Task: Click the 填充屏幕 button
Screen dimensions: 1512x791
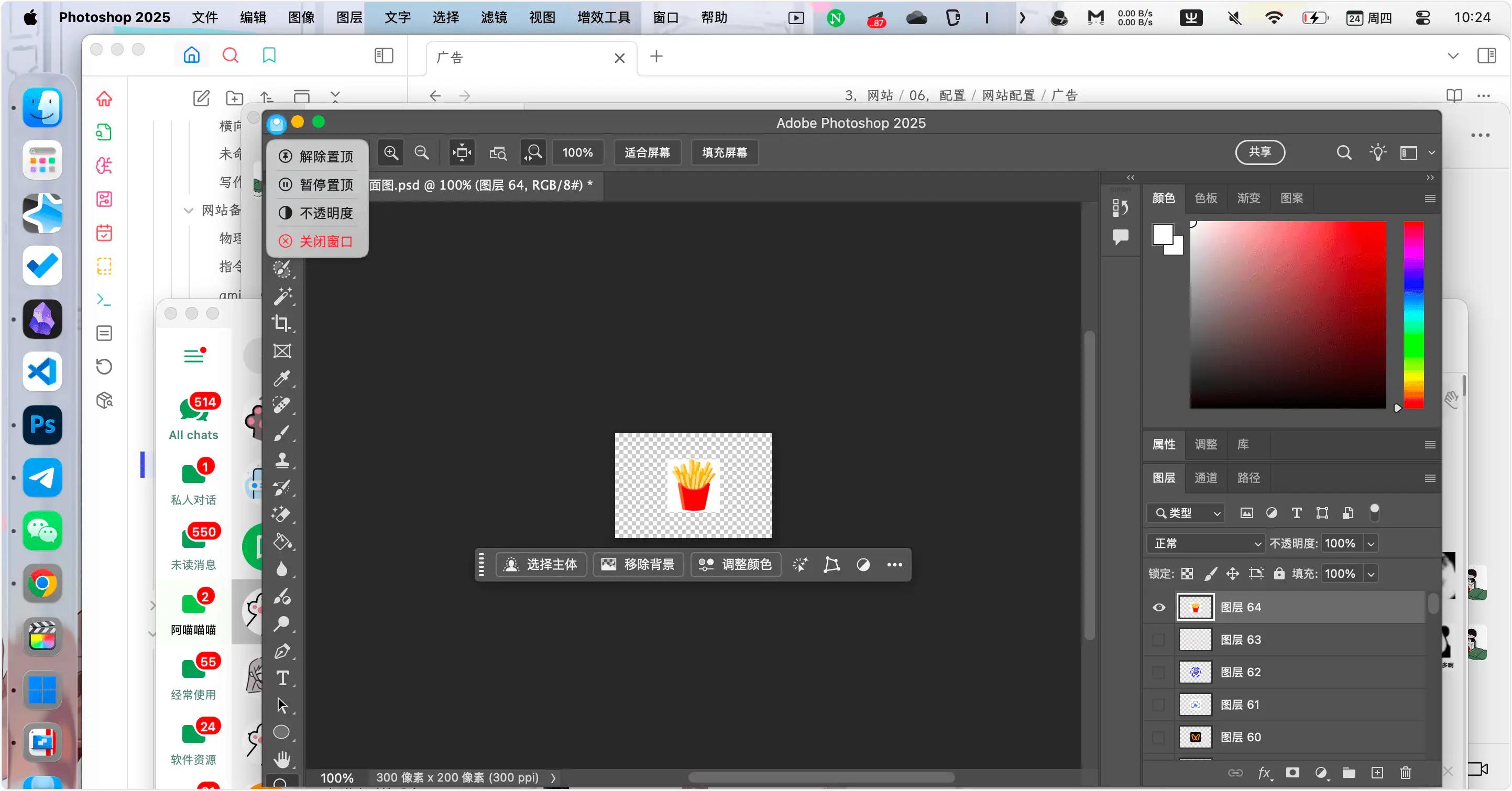Action: tap(725, 152)
